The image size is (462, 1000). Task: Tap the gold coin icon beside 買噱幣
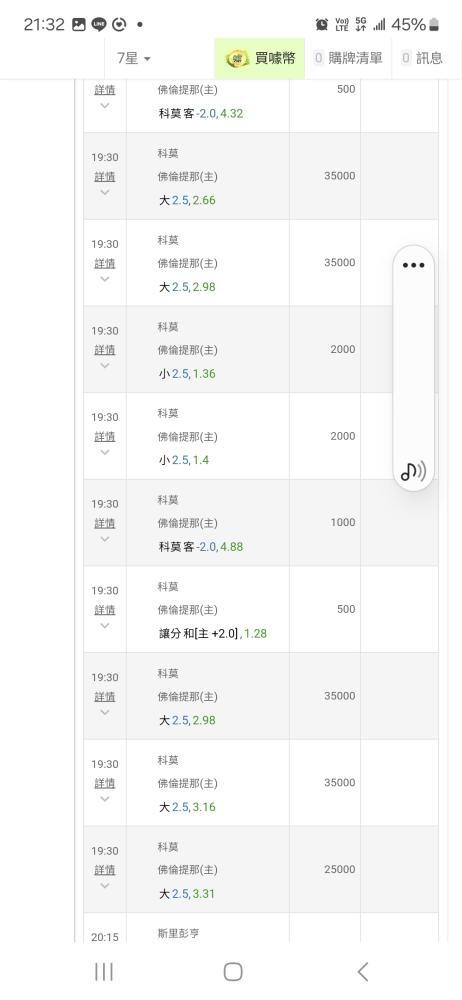237,59
